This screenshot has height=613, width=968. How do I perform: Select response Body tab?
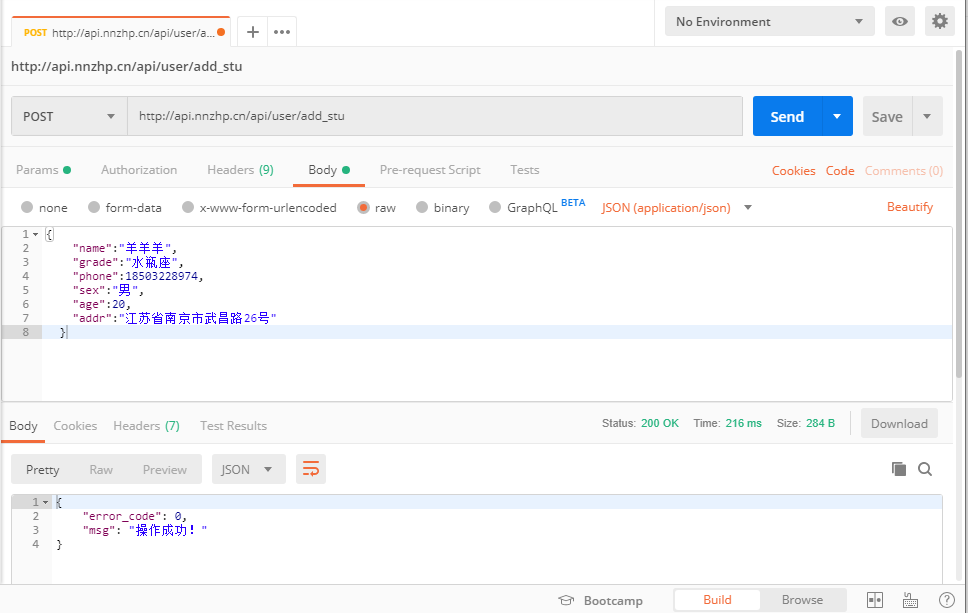[x=23, y=425]
